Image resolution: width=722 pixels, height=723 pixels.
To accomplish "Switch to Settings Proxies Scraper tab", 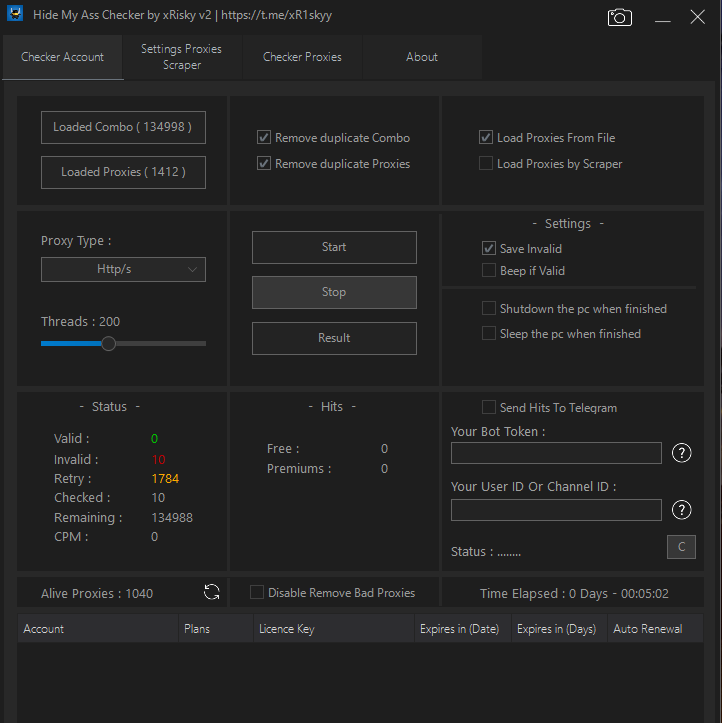I will [182, 57].
